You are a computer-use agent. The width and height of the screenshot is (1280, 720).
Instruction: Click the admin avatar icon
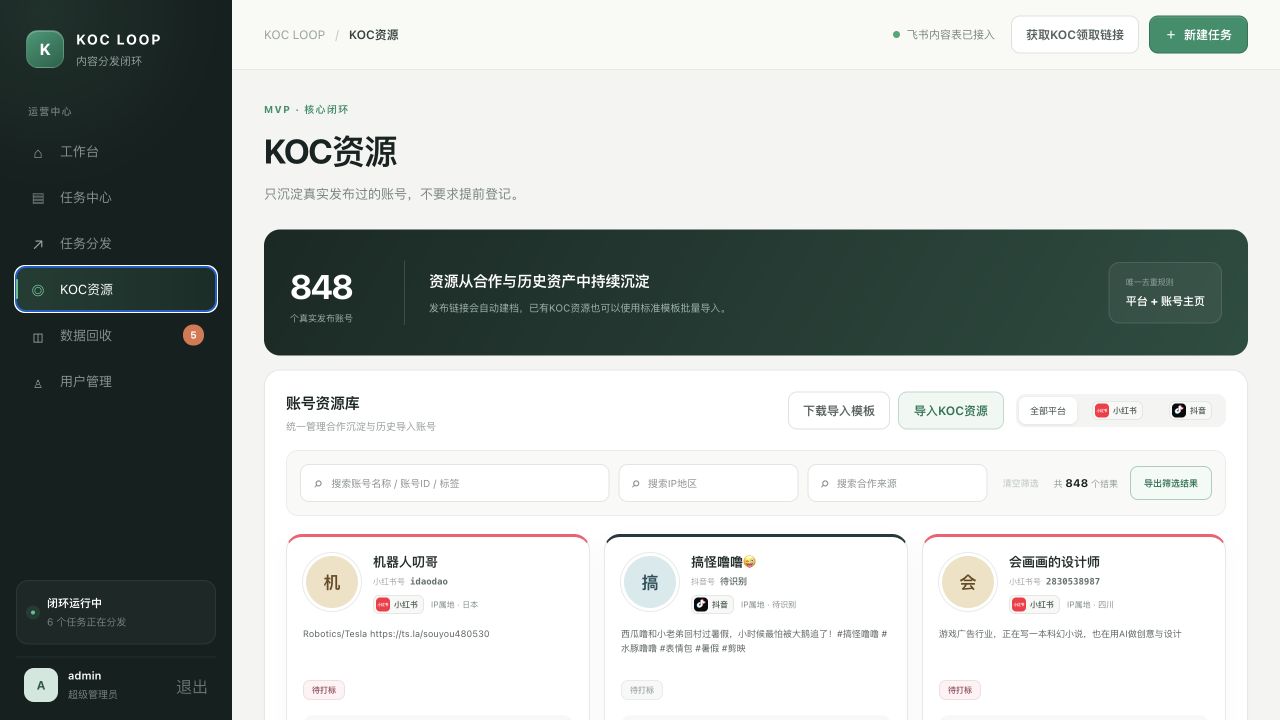[41, 685]
